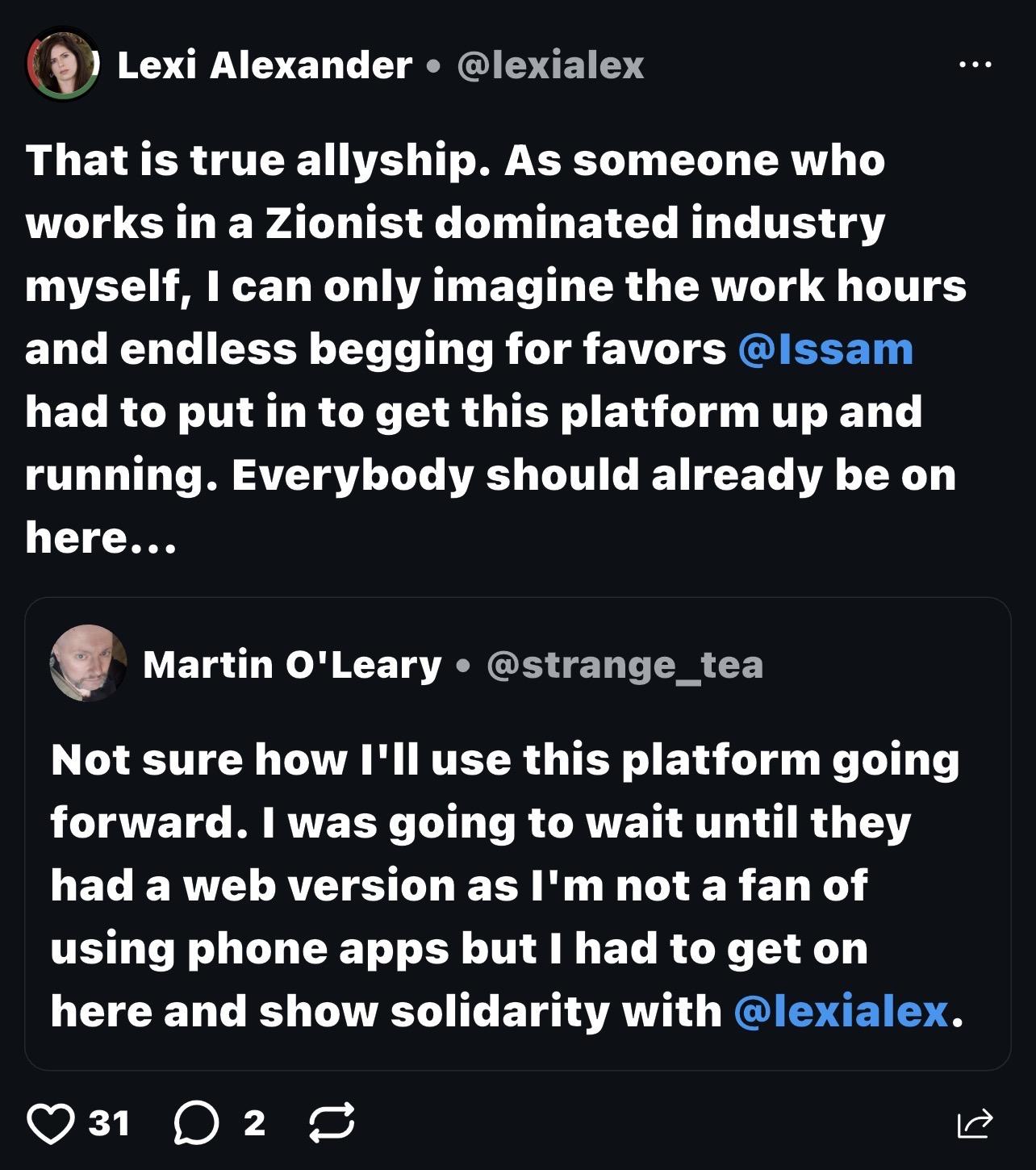Open the @Issam mention link
The image size is (1036, 1170).
(x=825, y=349)
